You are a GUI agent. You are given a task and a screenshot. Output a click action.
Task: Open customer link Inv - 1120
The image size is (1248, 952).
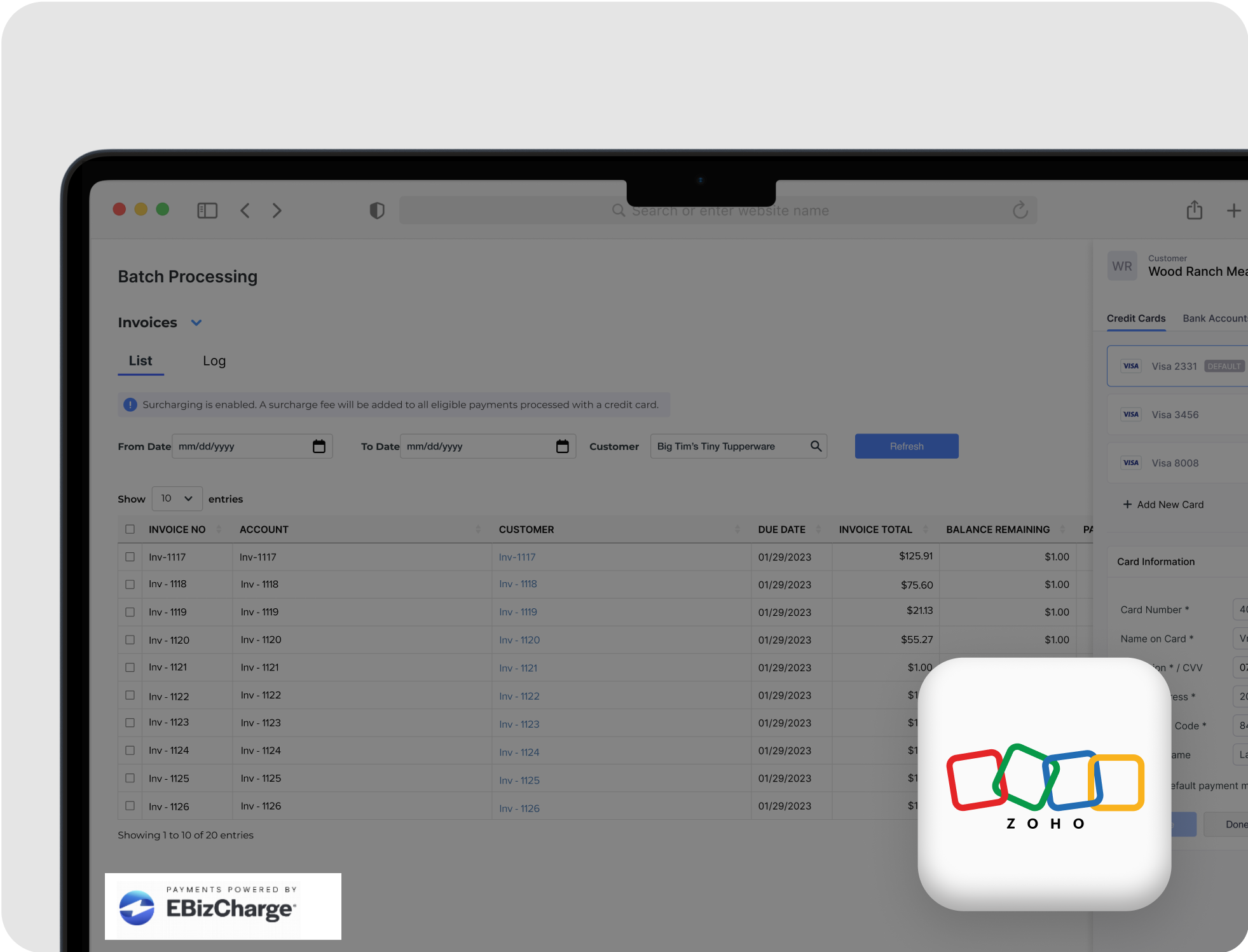click(519, 640)
